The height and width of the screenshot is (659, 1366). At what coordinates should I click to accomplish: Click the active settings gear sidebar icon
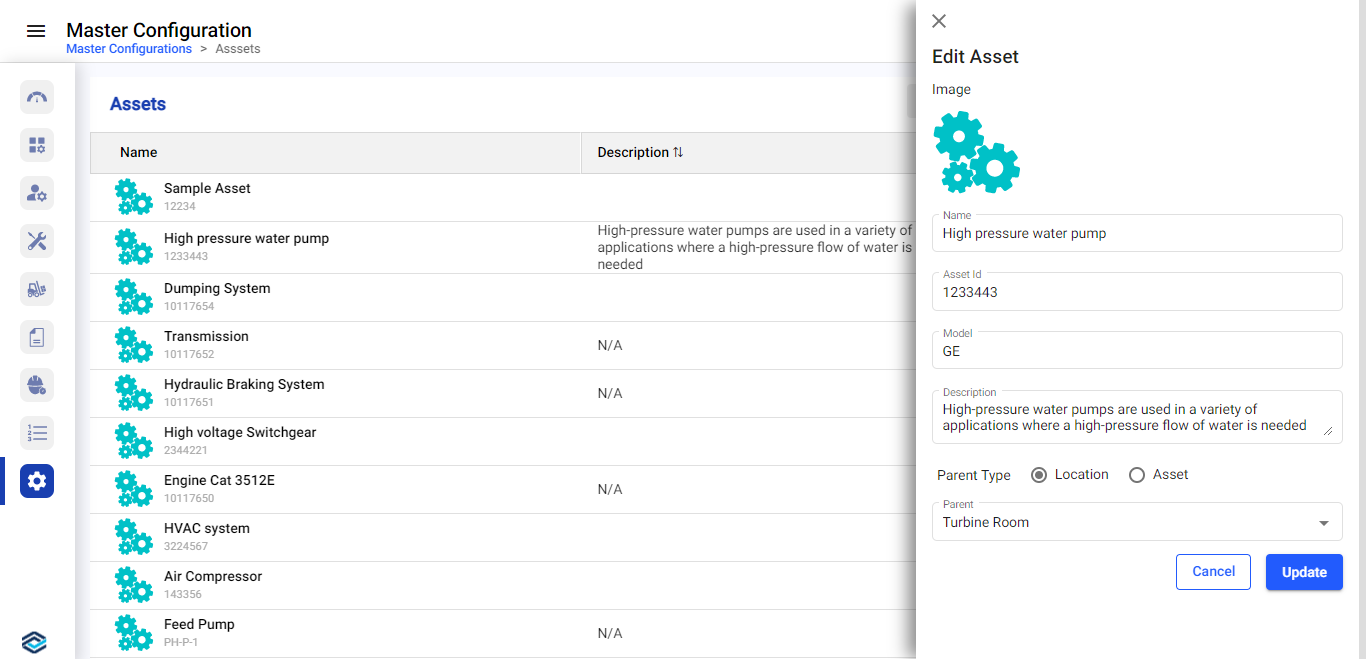point(37,481)
